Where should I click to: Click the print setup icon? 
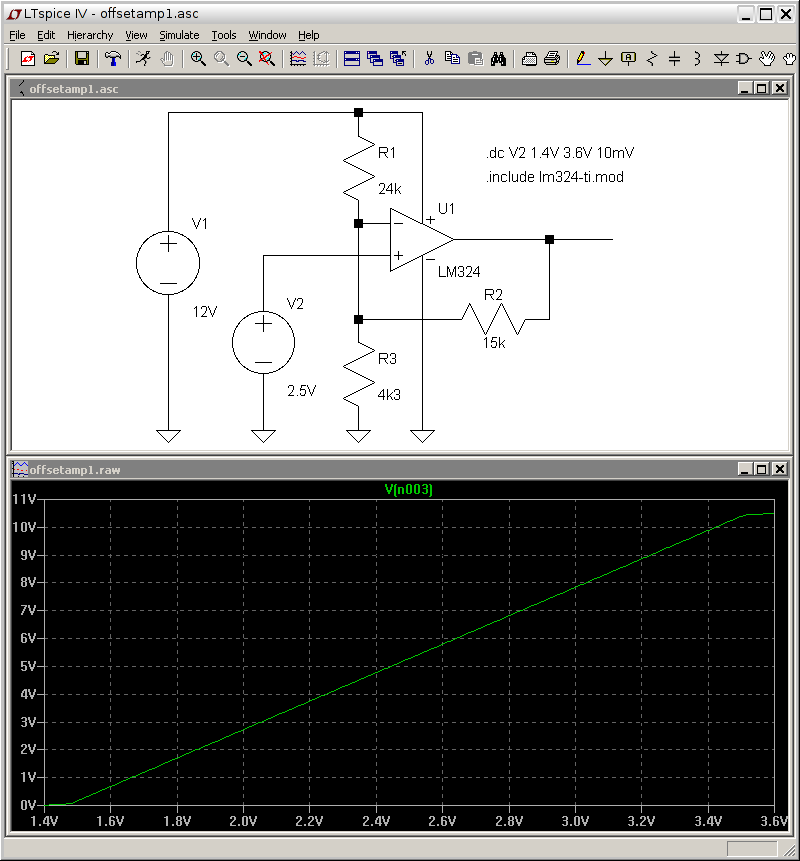coord(529,58)
